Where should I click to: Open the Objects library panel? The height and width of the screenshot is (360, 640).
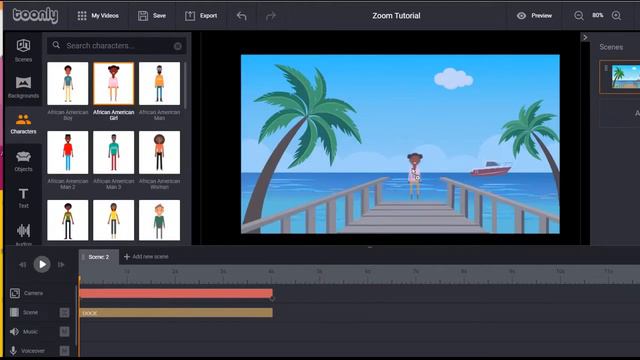tap(23, 161)
